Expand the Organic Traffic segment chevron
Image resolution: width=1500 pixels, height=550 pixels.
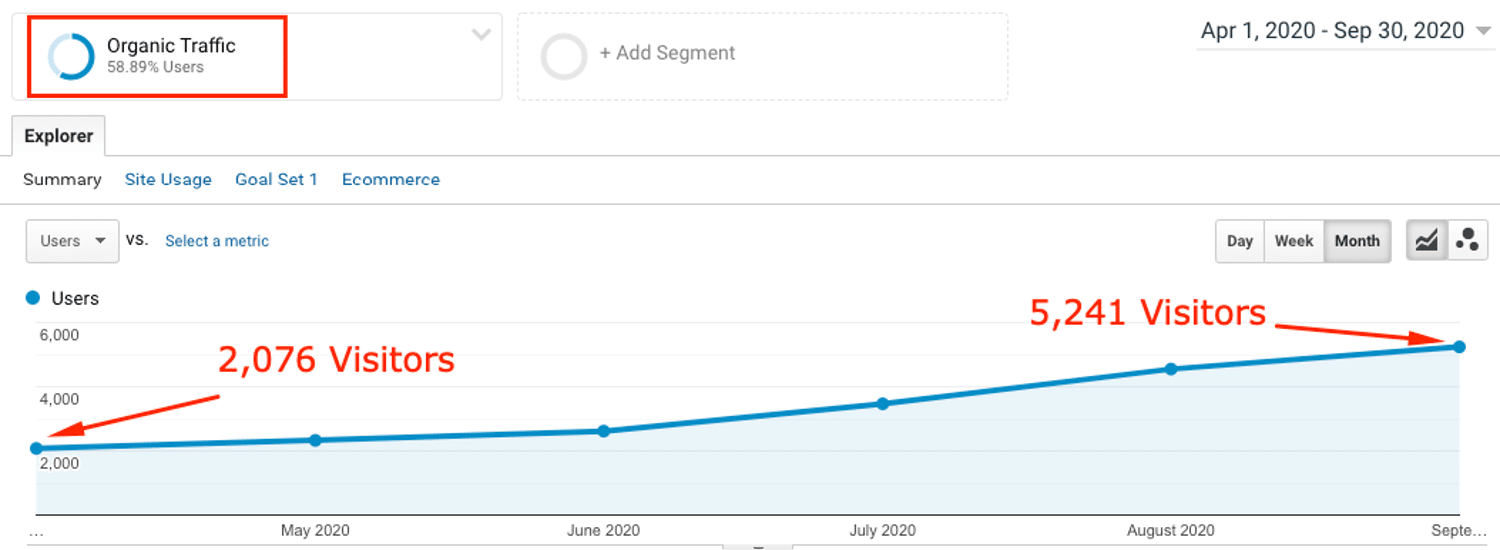click(x=481, y=35)
